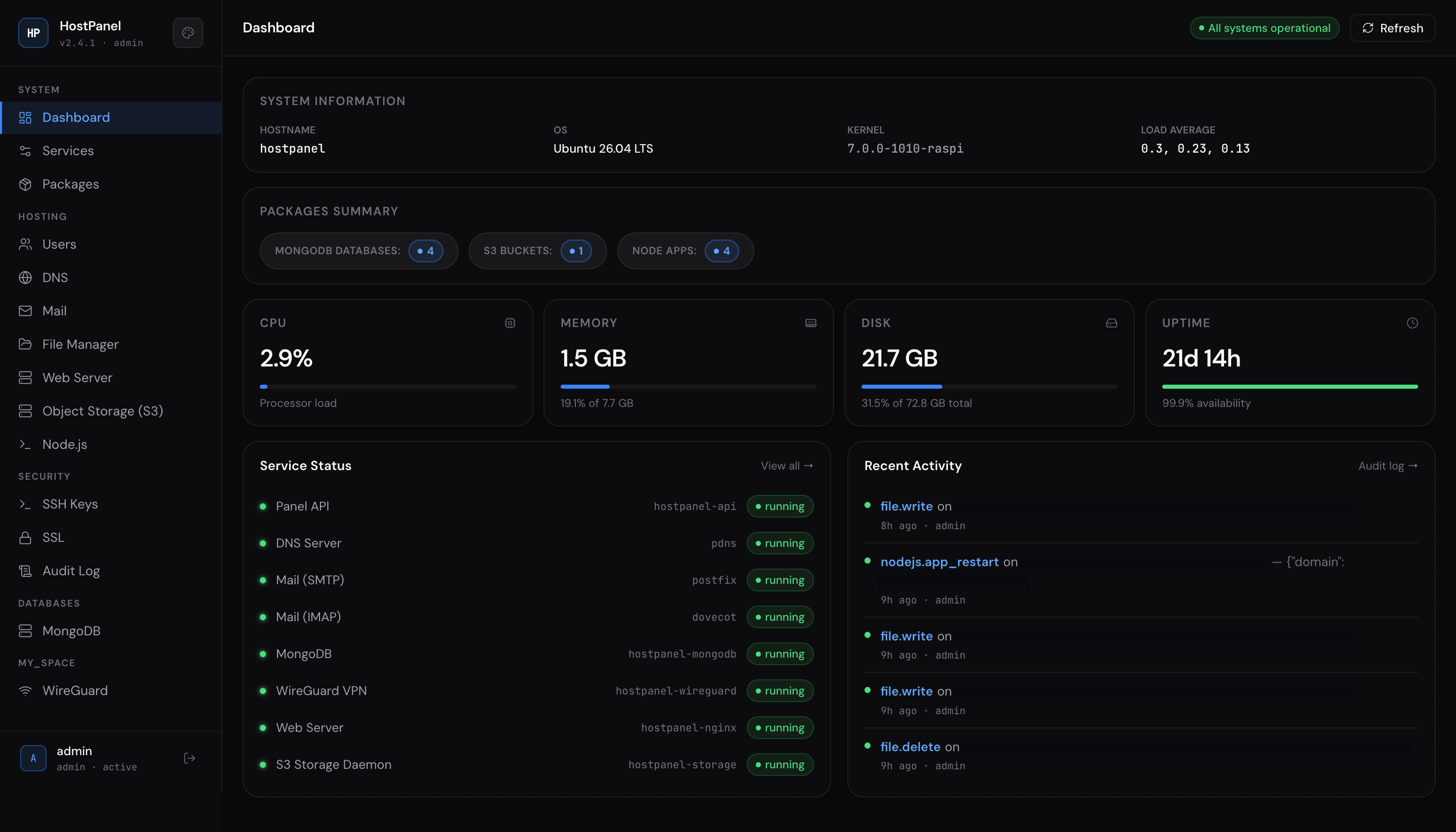Screen dimensions: 1456x832
Task: Navigate to File Manager
Action: click(111, 344)
